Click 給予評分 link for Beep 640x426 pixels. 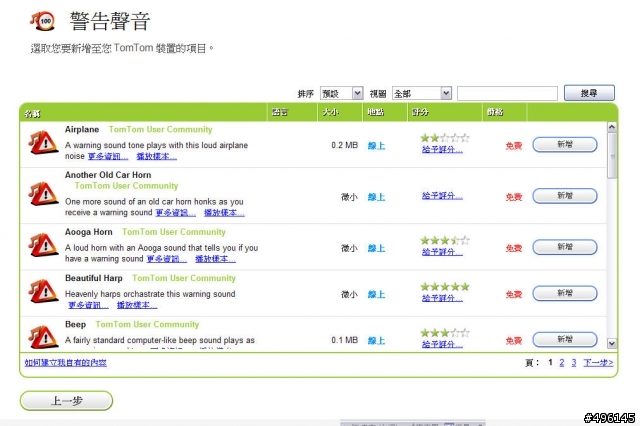click(442, 344)
